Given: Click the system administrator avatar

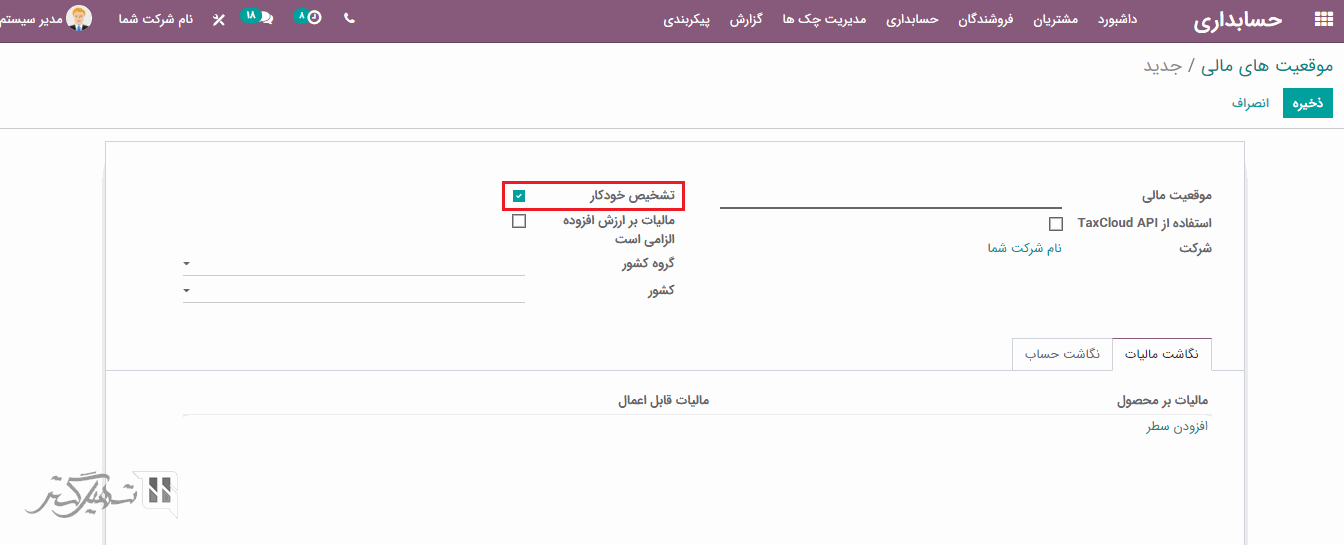Looking at the screenshot, I should coord(79,19).
